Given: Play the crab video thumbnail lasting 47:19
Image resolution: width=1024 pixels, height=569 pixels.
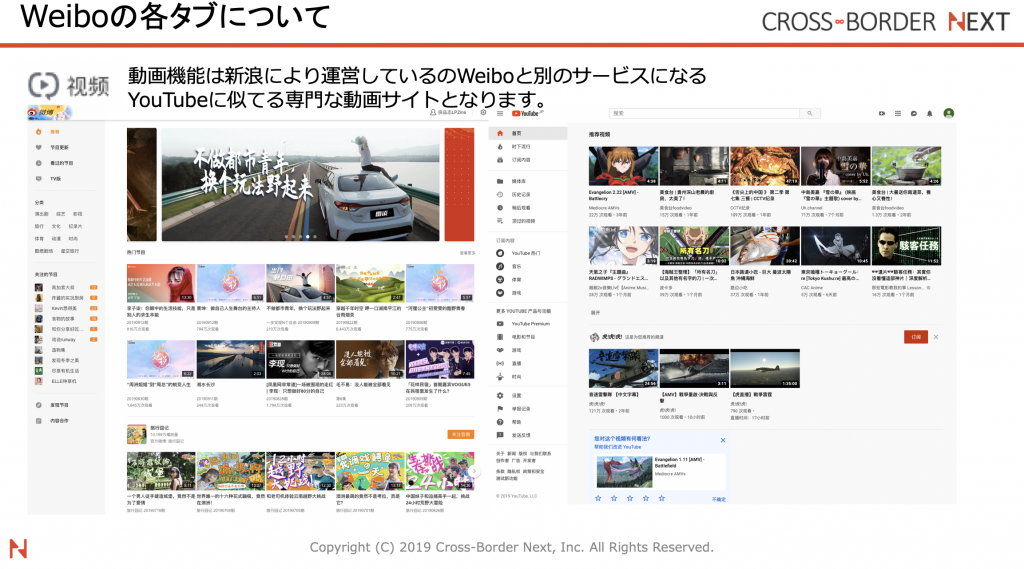Looking at the screenshot, I should (765, 166).
